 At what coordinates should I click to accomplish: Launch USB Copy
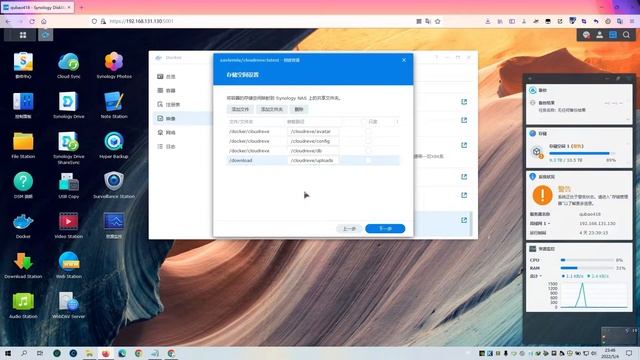(x=69, y=185)
